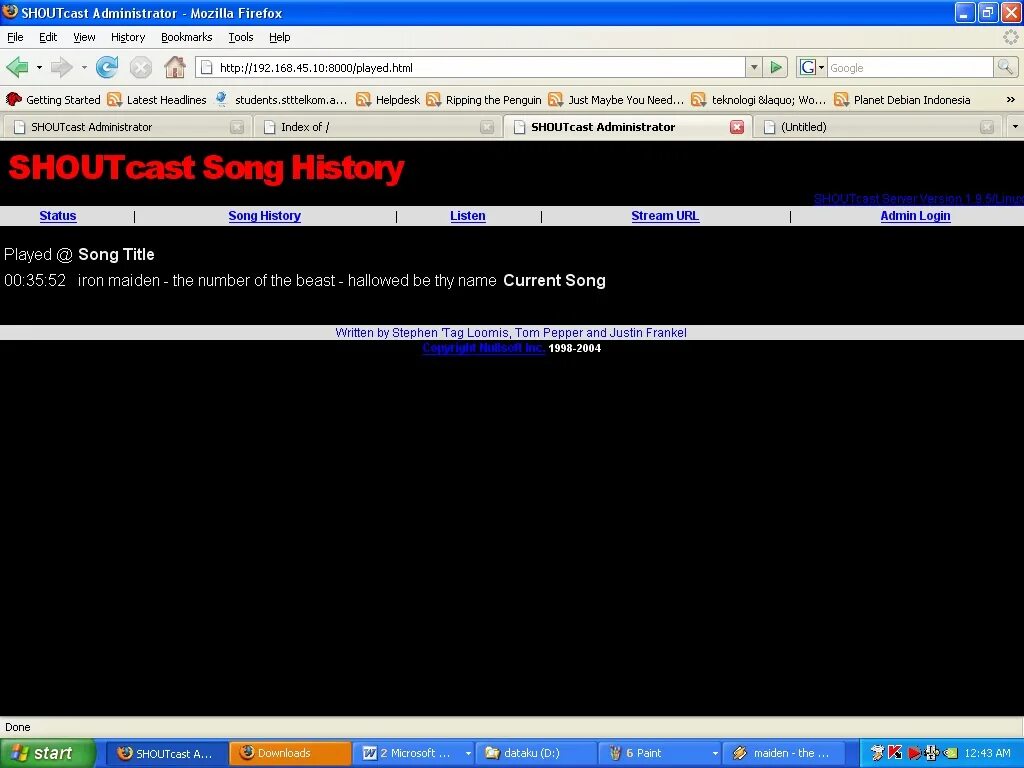1024x768 pixels.
Task: Click the iron maiden song title text
Action: [x=287, y=281]
